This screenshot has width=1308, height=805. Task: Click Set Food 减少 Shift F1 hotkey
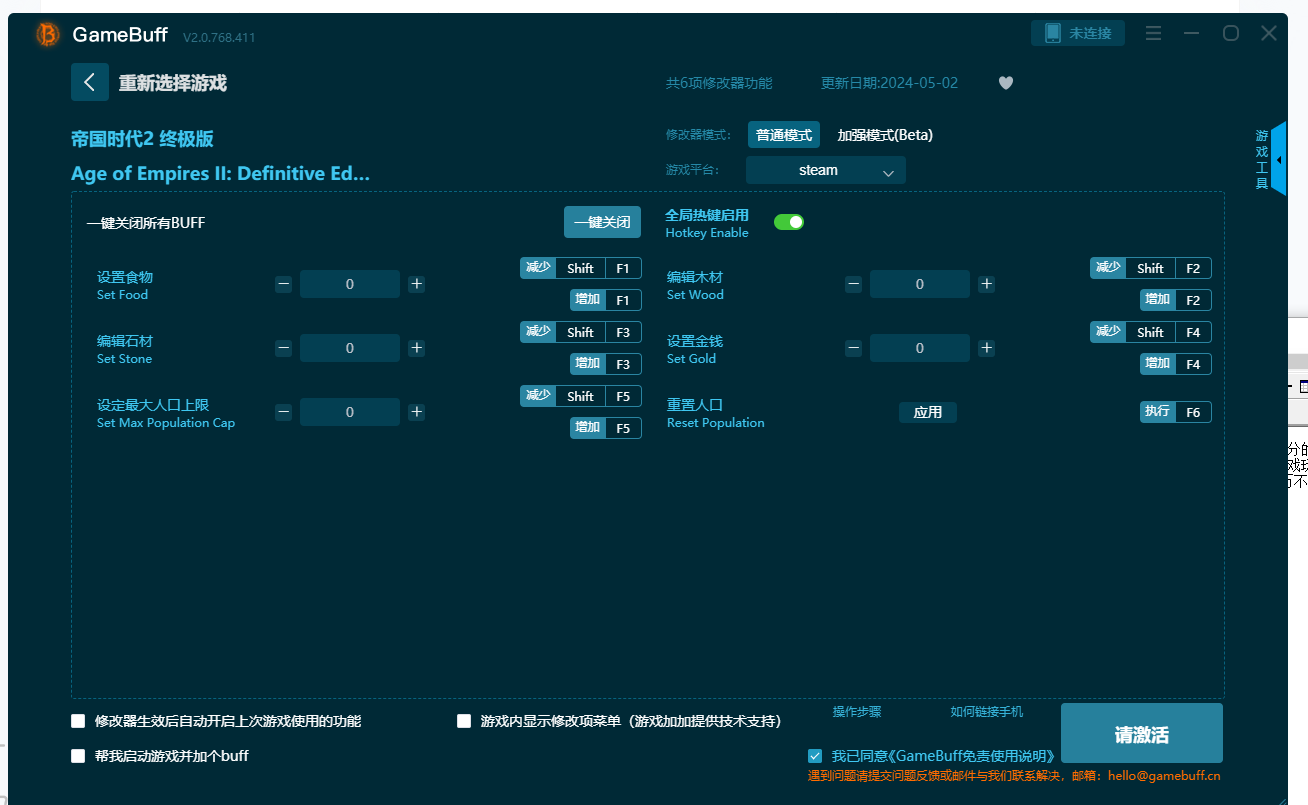coord(581,268)
